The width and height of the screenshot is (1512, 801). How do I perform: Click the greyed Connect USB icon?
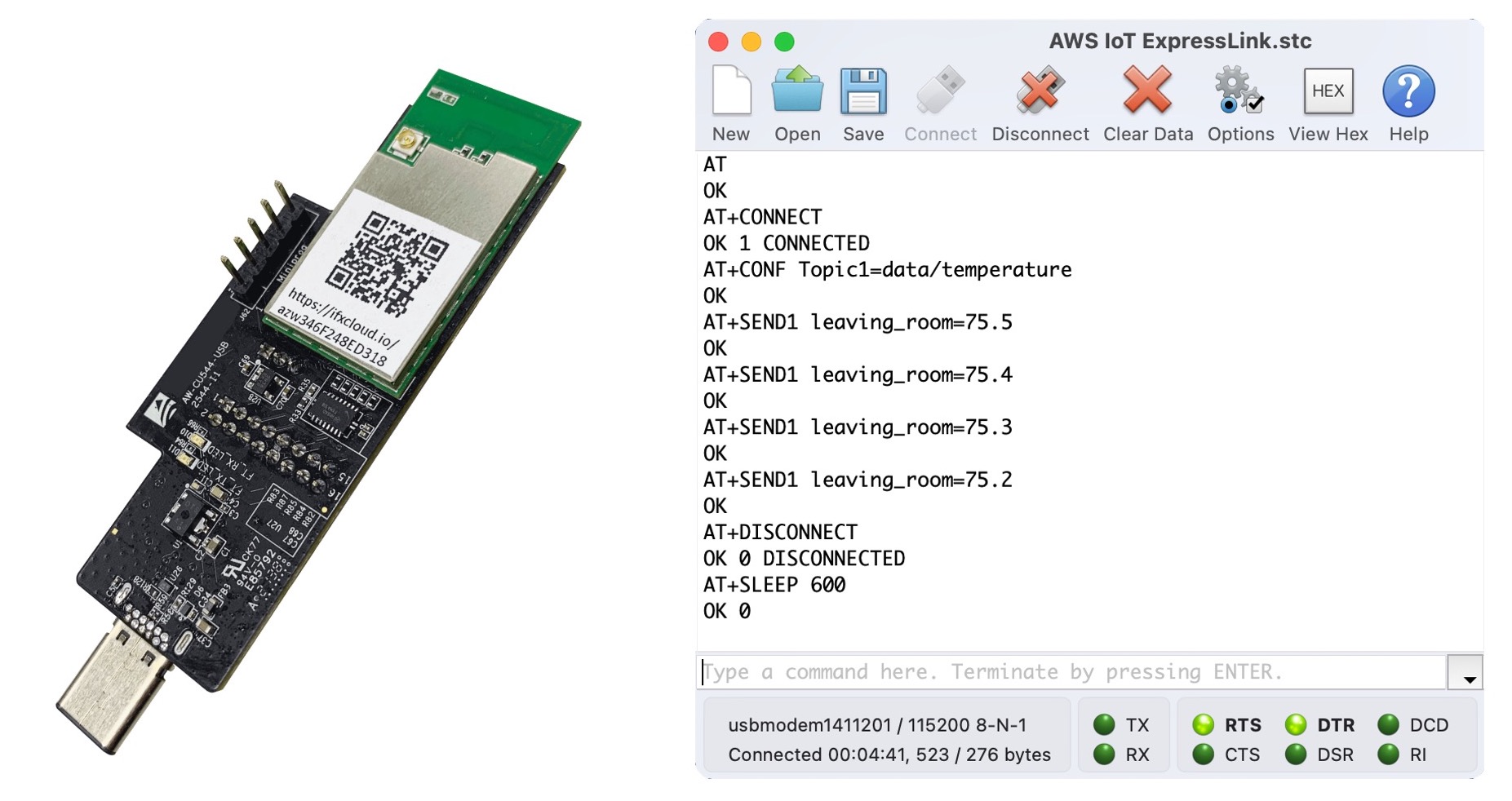coord(940,91)
